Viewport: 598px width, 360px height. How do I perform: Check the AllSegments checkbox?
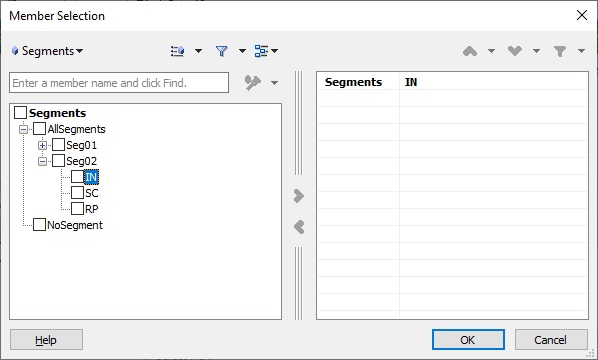point(39,129)
